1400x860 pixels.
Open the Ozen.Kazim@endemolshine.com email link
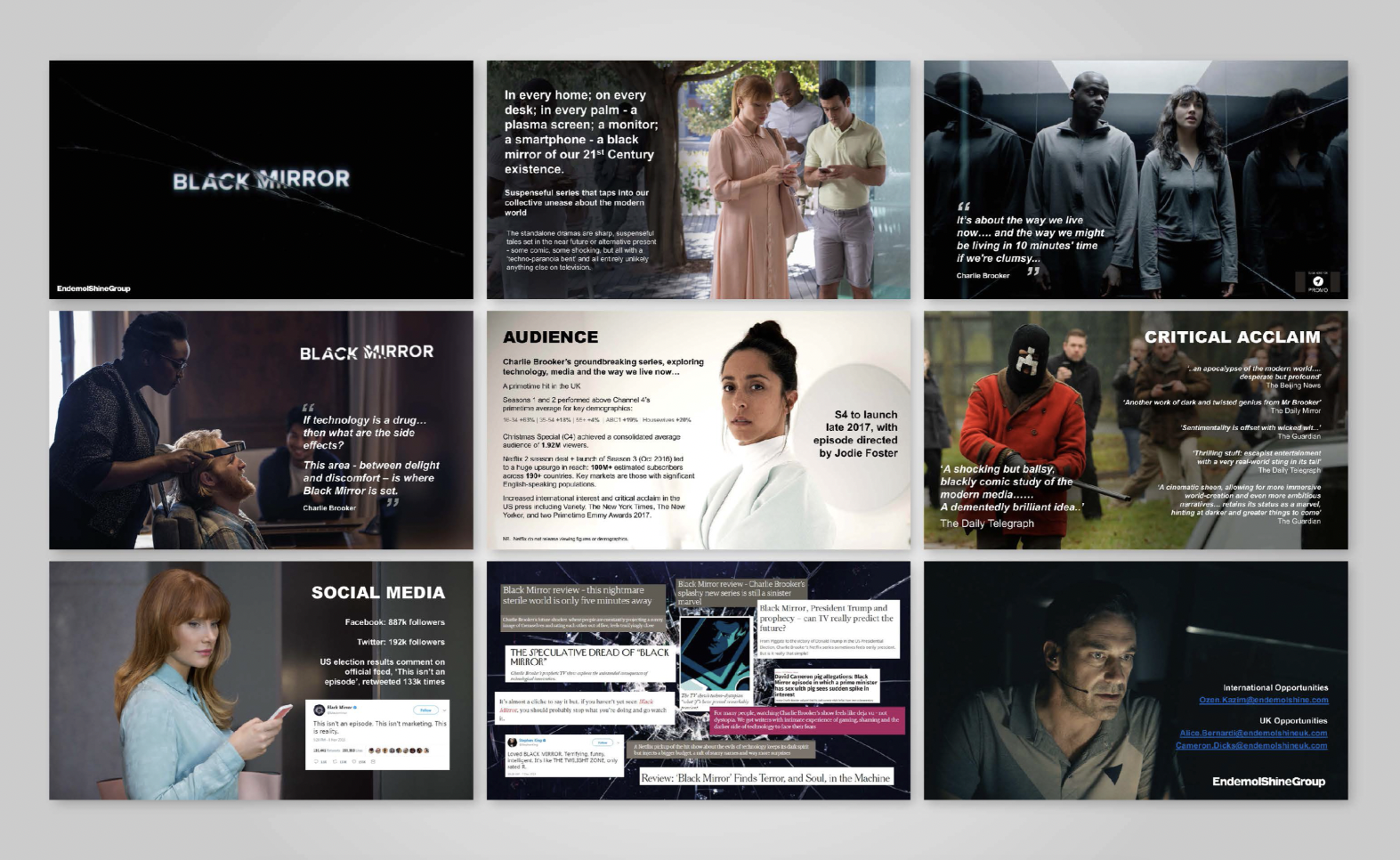click(x=1263, y=700)
